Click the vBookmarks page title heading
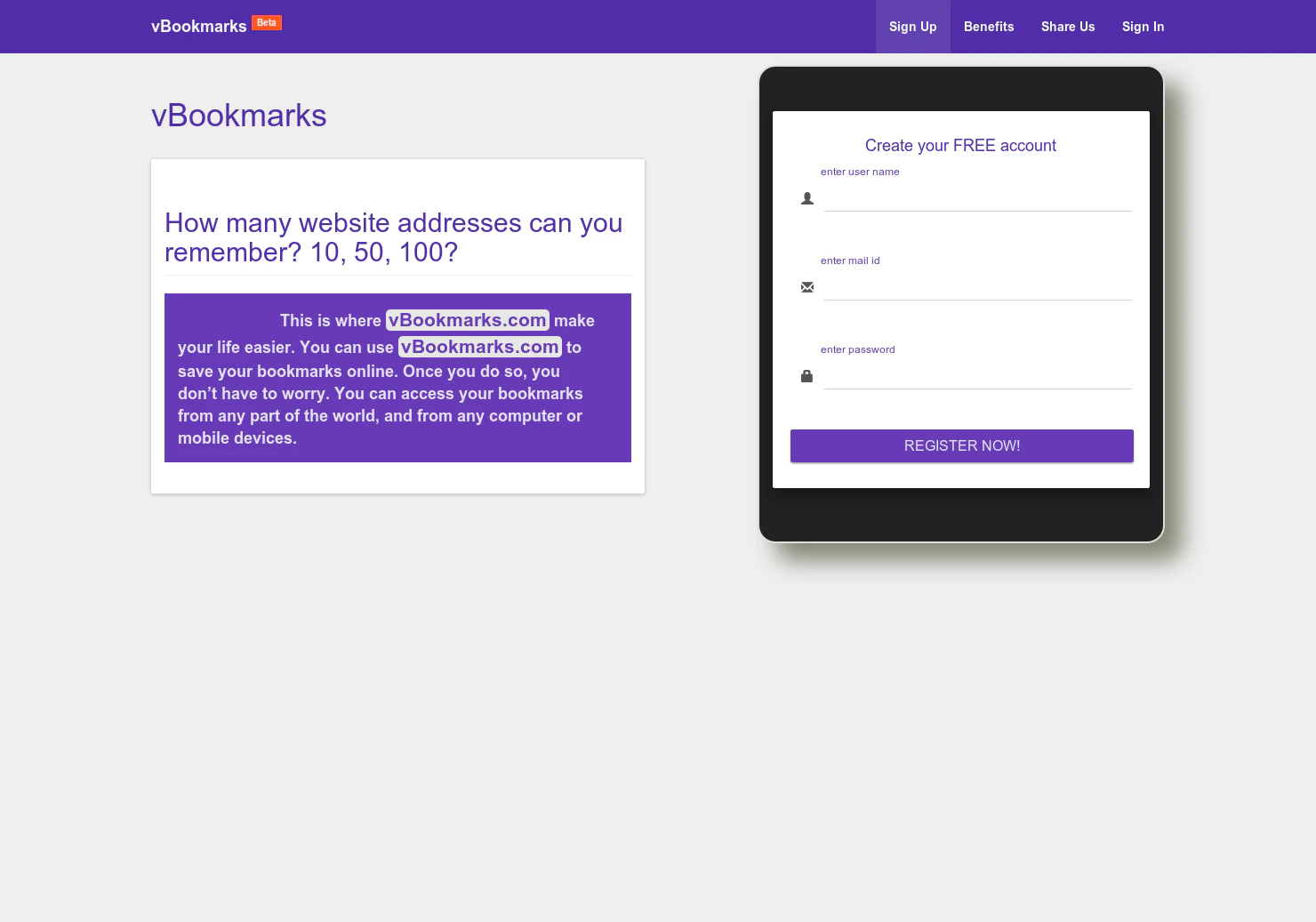Screen dimensions: 1316x922 (x=238, y=115)
